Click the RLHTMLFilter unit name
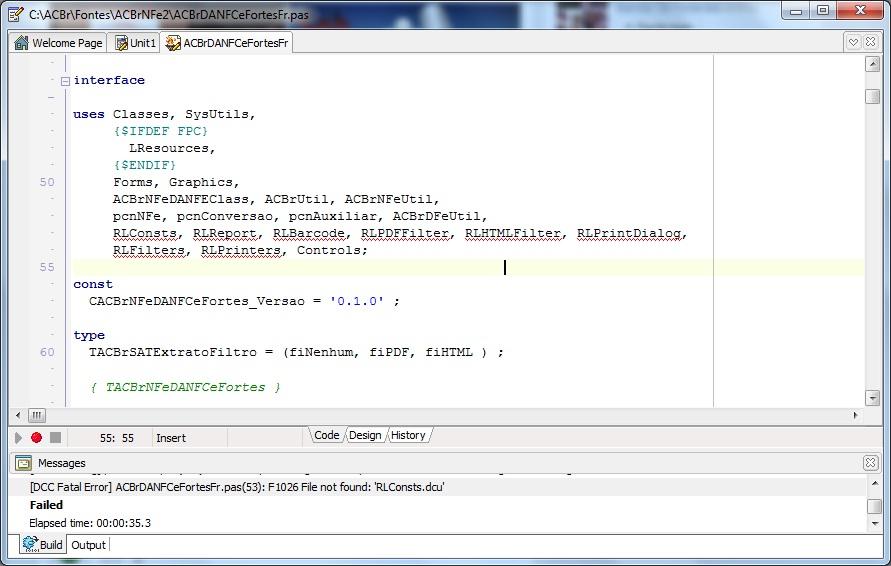 click(x=513, y=234)
